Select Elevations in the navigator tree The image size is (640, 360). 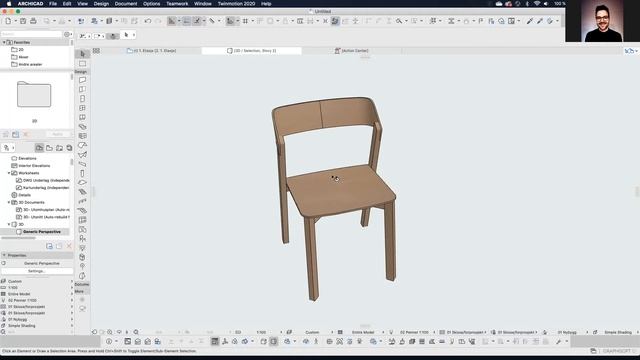(27, 158)
